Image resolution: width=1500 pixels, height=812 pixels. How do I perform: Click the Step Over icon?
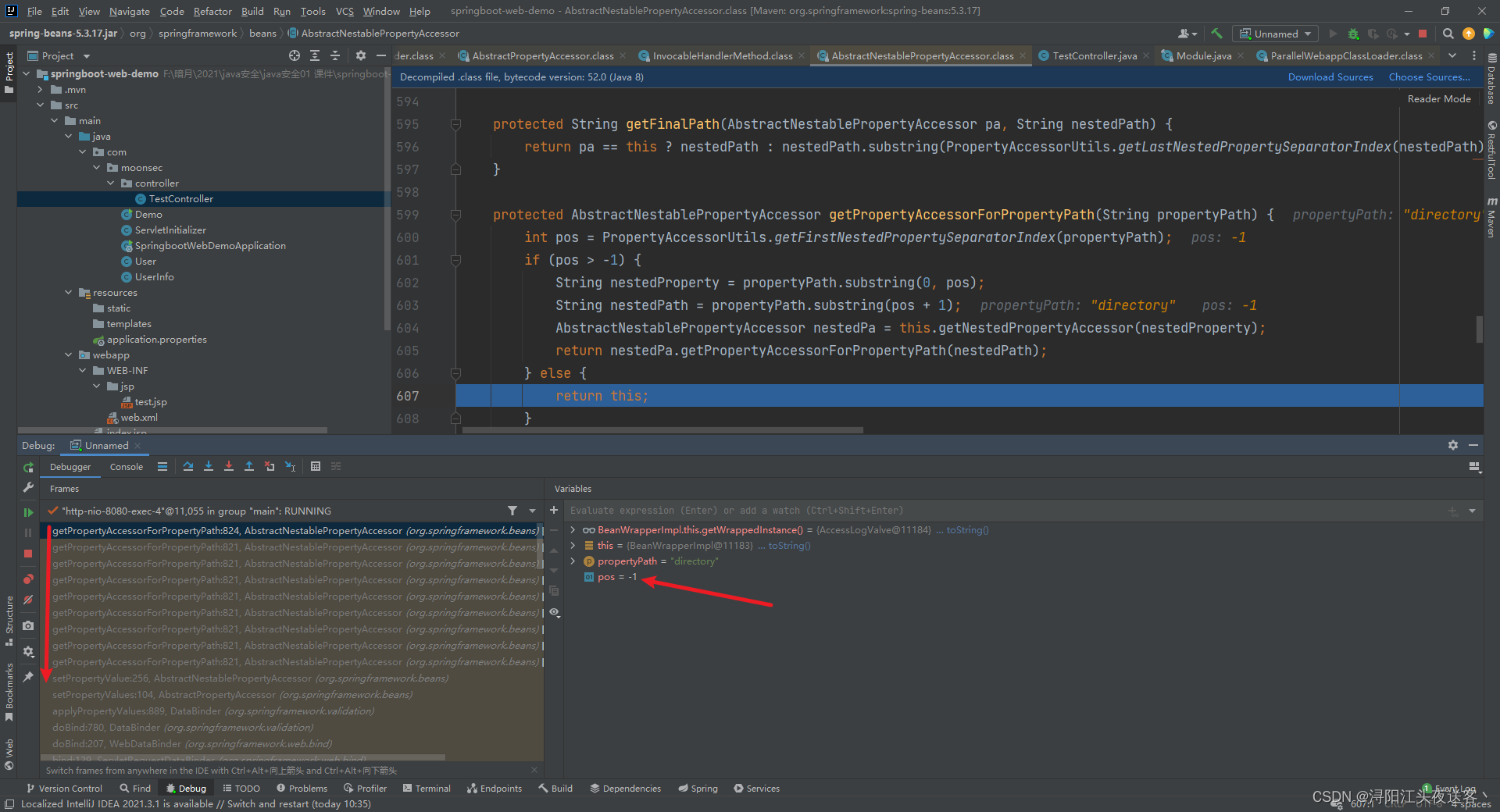click(188, 466)
